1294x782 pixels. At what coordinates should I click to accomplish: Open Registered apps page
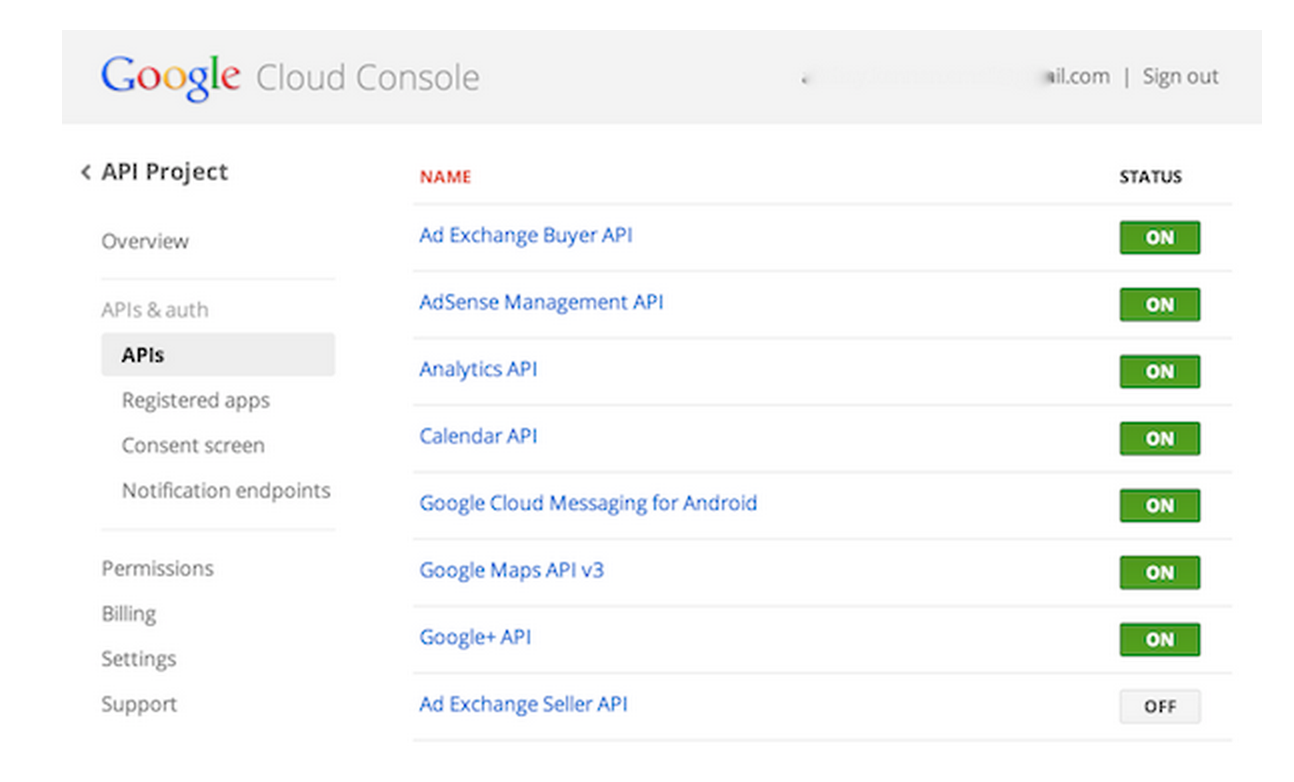point(196,401)
